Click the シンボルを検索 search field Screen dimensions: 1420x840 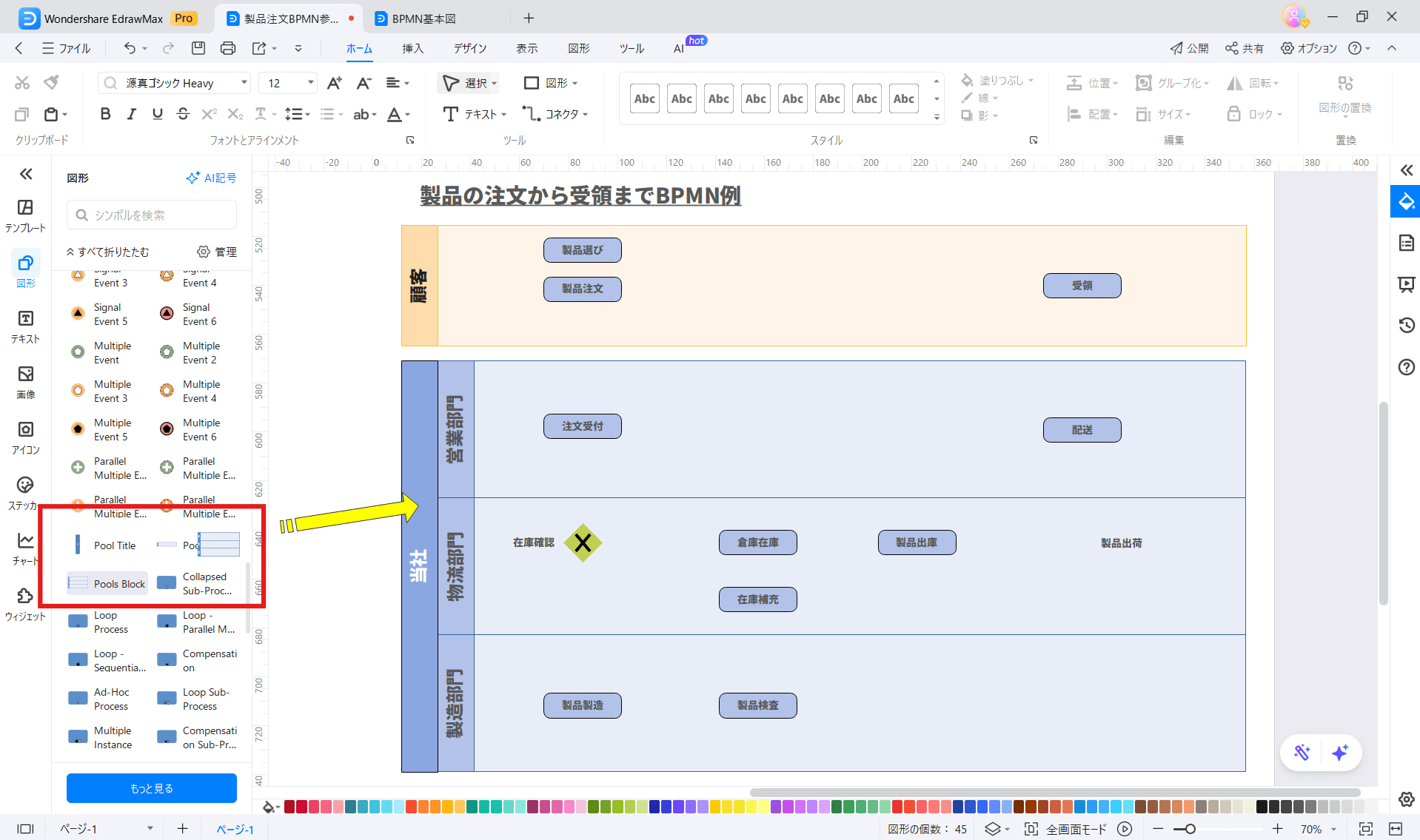(152, 215)
